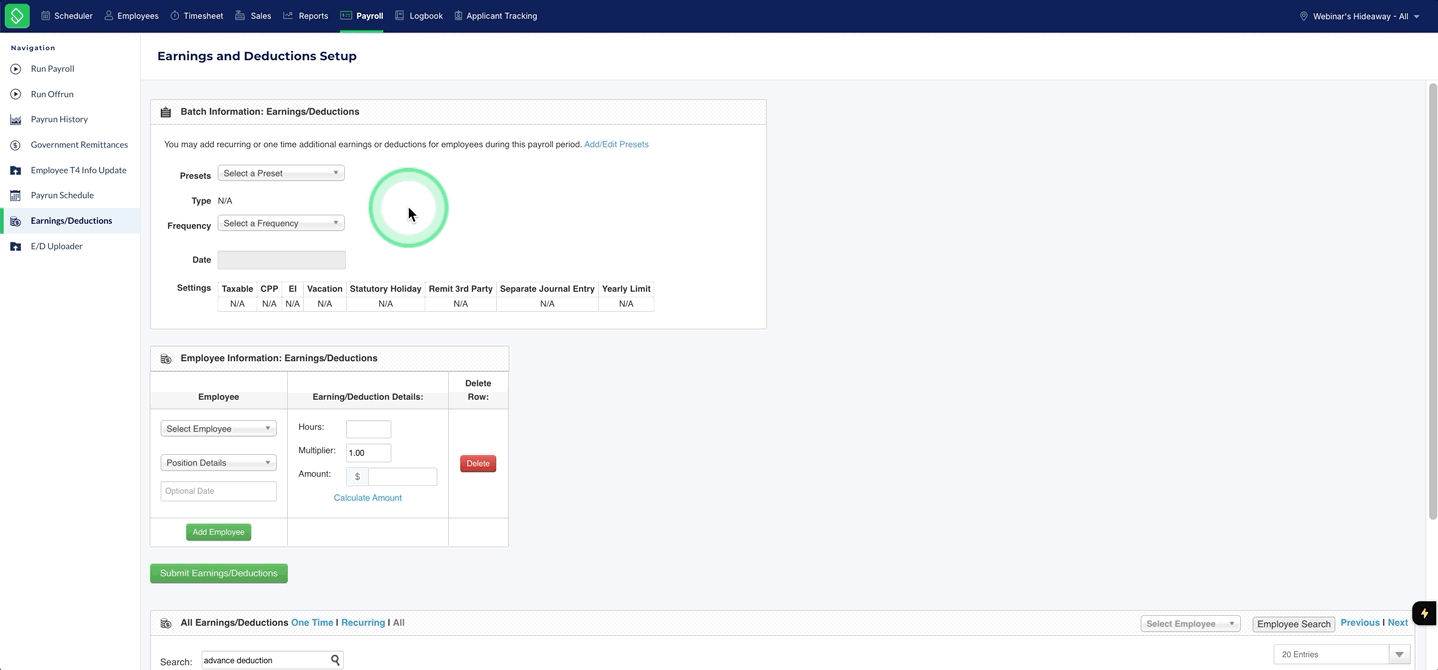This screenshot has height=670, width=1438.
Task: Click the Employee T4 Info Update folder icon
Action: tap(15, 170)
